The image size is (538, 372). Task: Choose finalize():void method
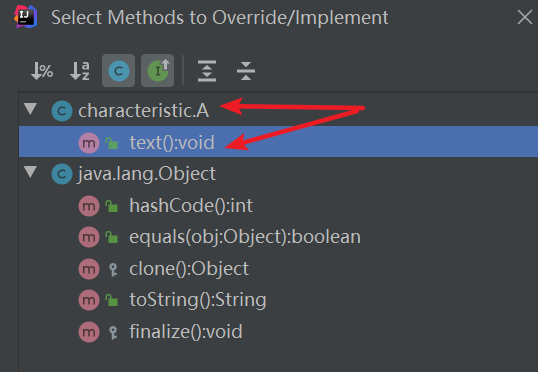(186, 332)
